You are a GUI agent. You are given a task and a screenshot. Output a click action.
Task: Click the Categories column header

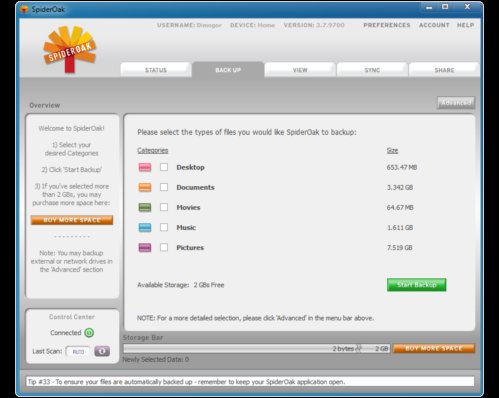pos(153,150)
